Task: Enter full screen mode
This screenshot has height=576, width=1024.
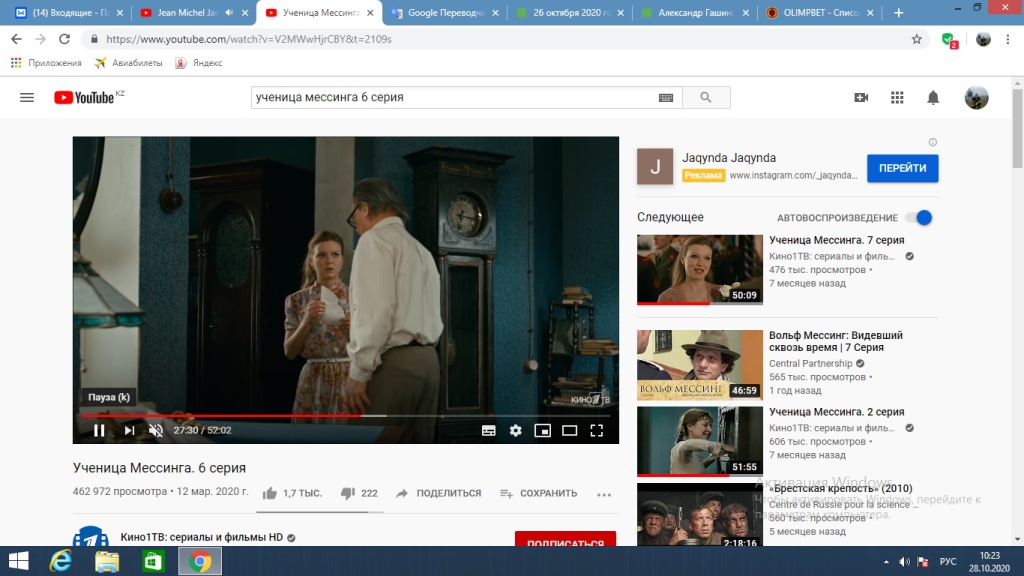Action: coord(596,430)
